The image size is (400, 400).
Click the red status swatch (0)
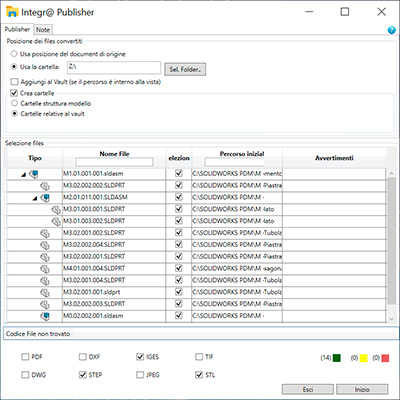(x=385, y=358)
